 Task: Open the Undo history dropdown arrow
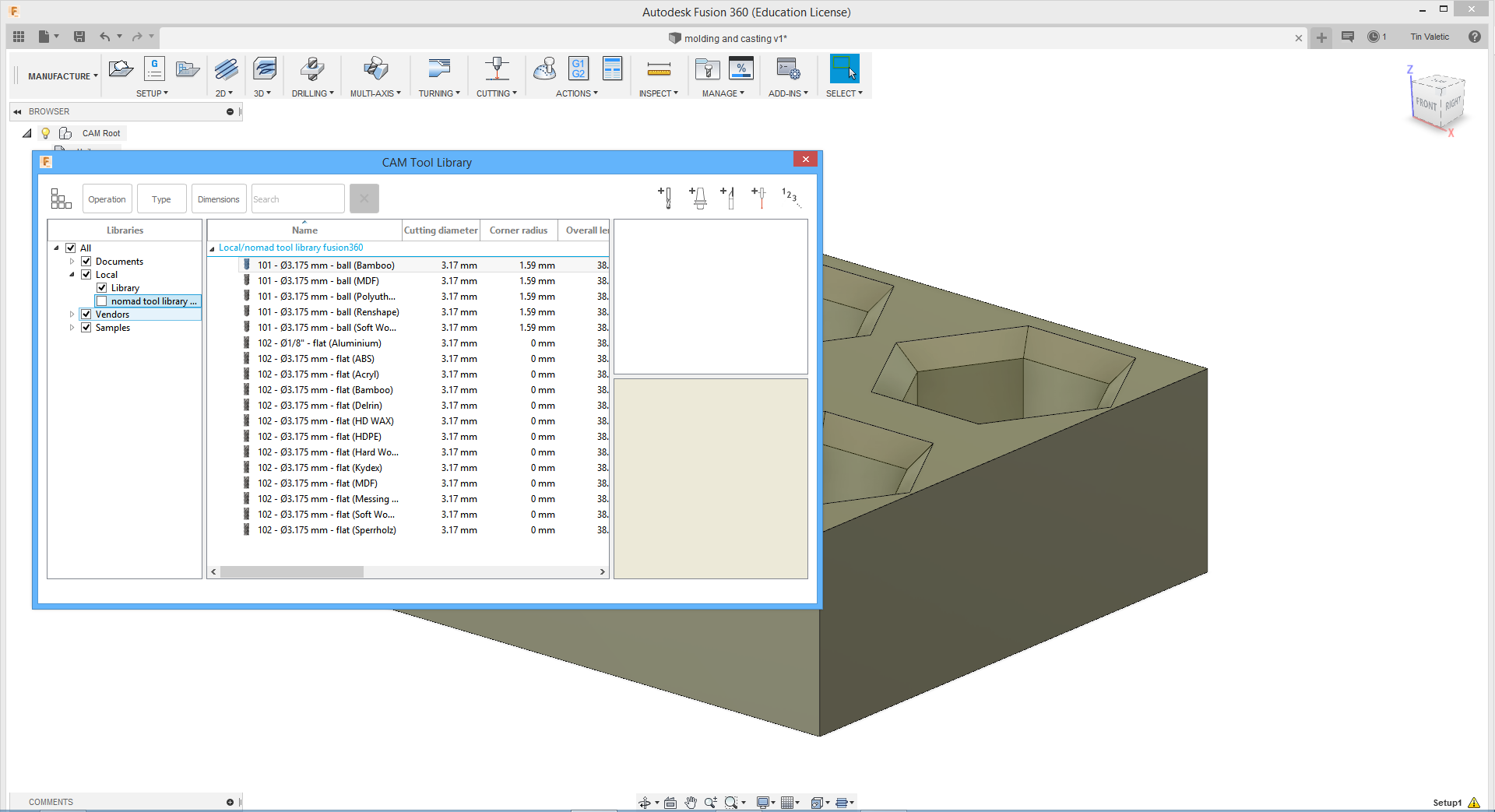(x=119, y=37)
